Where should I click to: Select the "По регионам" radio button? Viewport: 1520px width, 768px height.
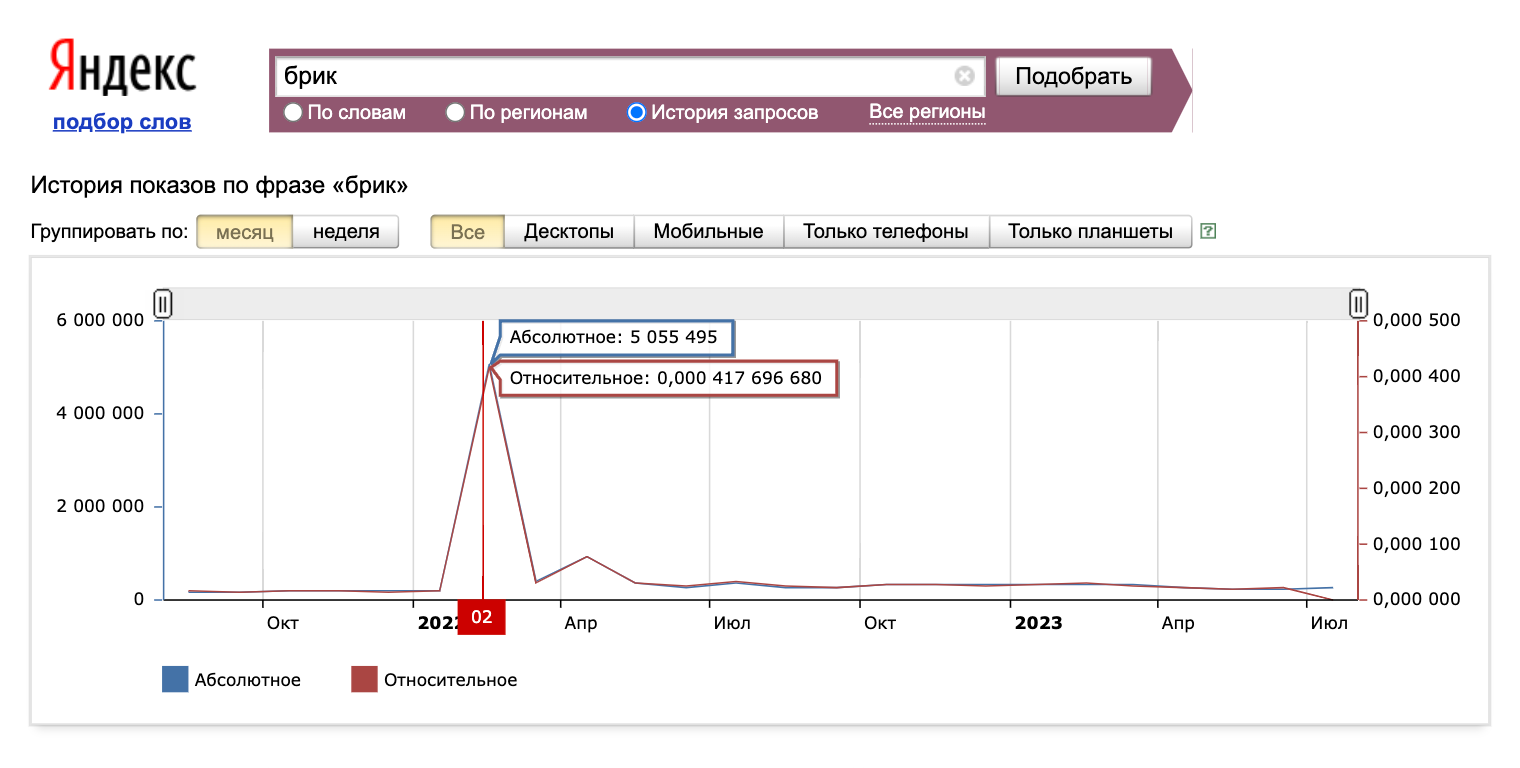point(455,112)
